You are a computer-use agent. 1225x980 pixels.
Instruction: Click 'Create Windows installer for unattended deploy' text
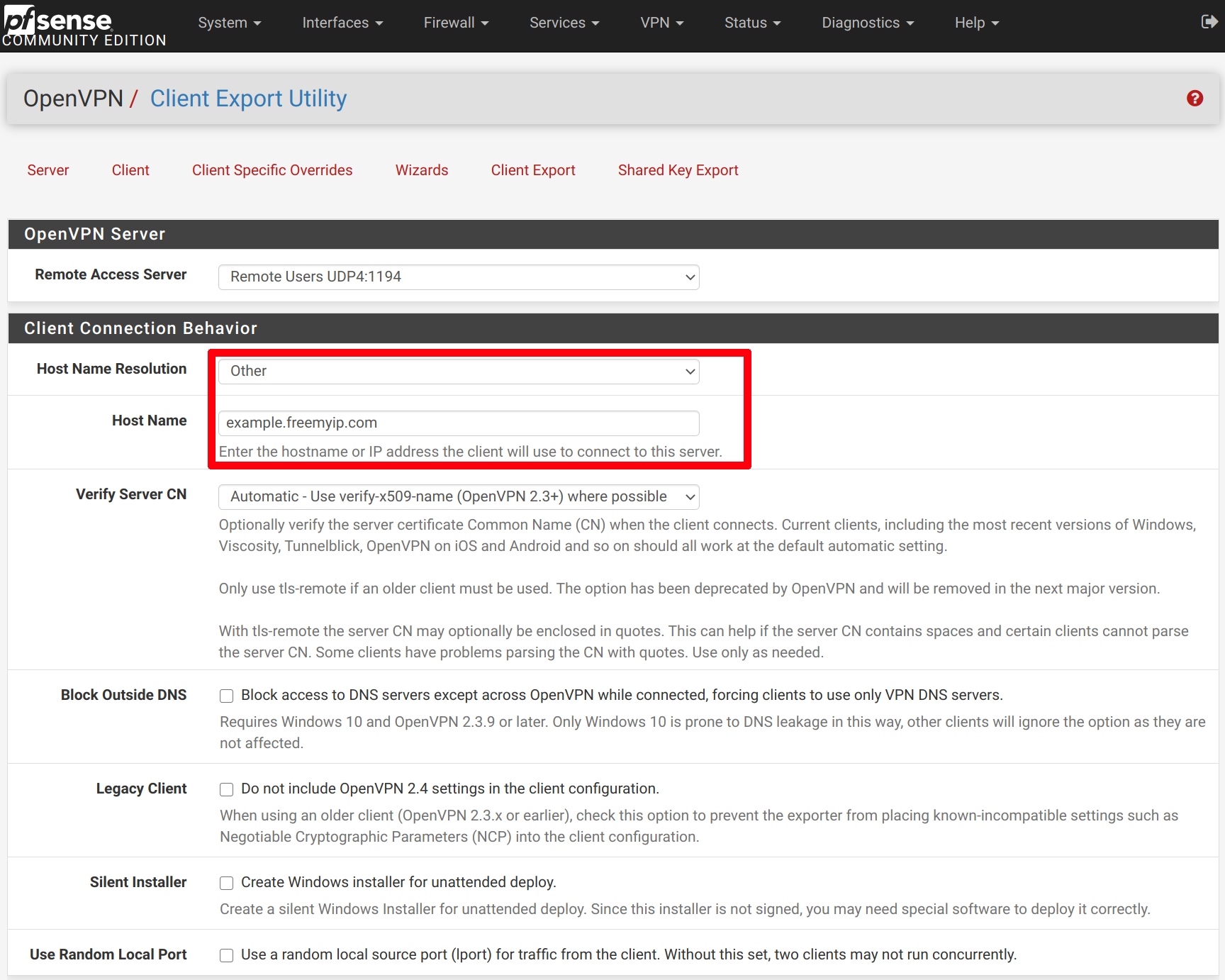398,882
